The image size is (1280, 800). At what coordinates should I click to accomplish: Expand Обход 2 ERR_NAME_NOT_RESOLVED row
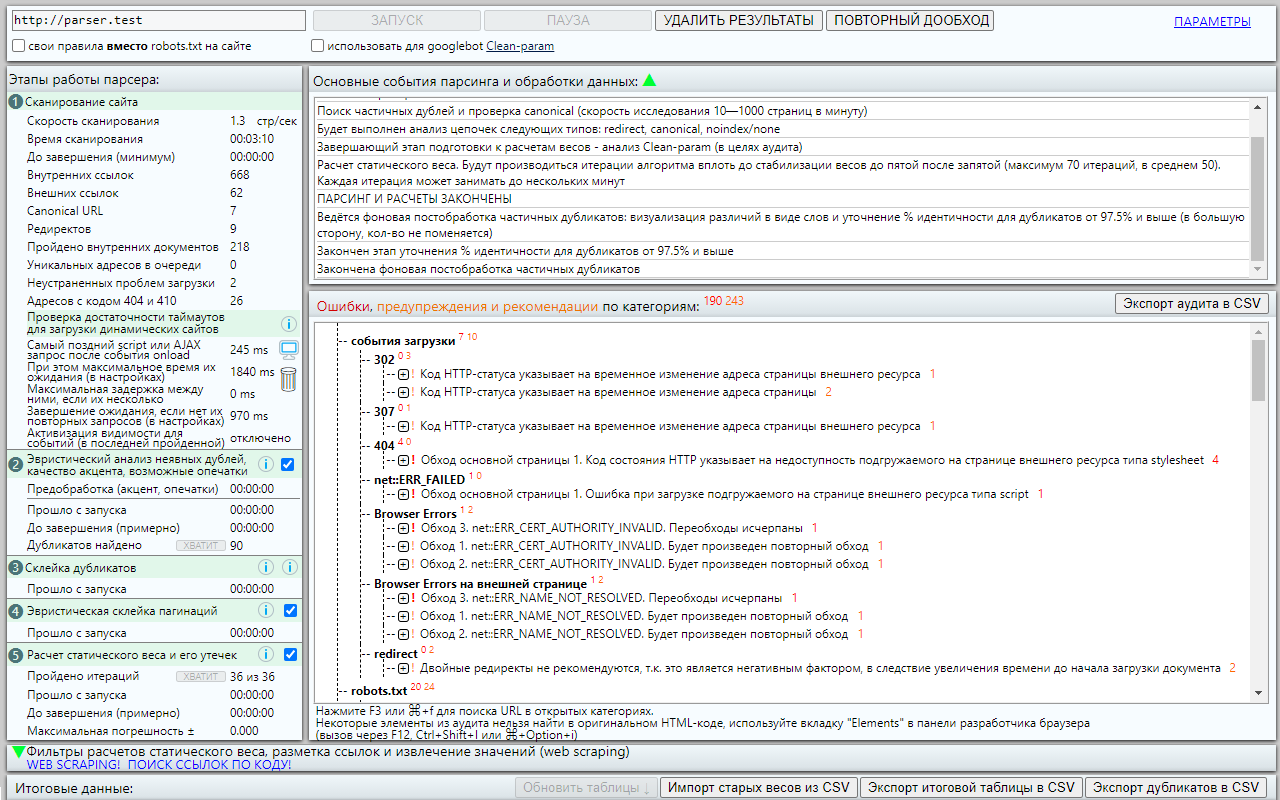[x=403, y=634]
